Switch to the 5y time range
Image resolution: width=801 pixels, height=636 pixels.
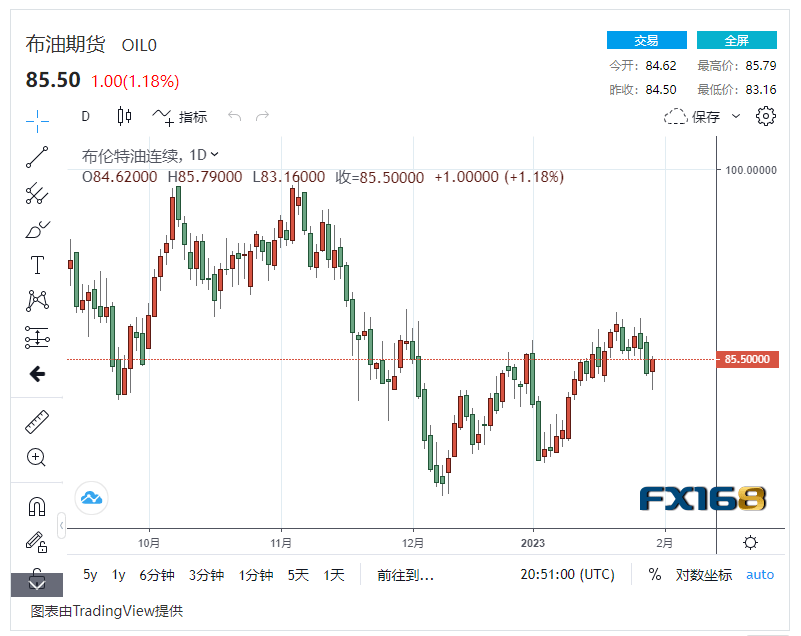[x=90, y=575]
